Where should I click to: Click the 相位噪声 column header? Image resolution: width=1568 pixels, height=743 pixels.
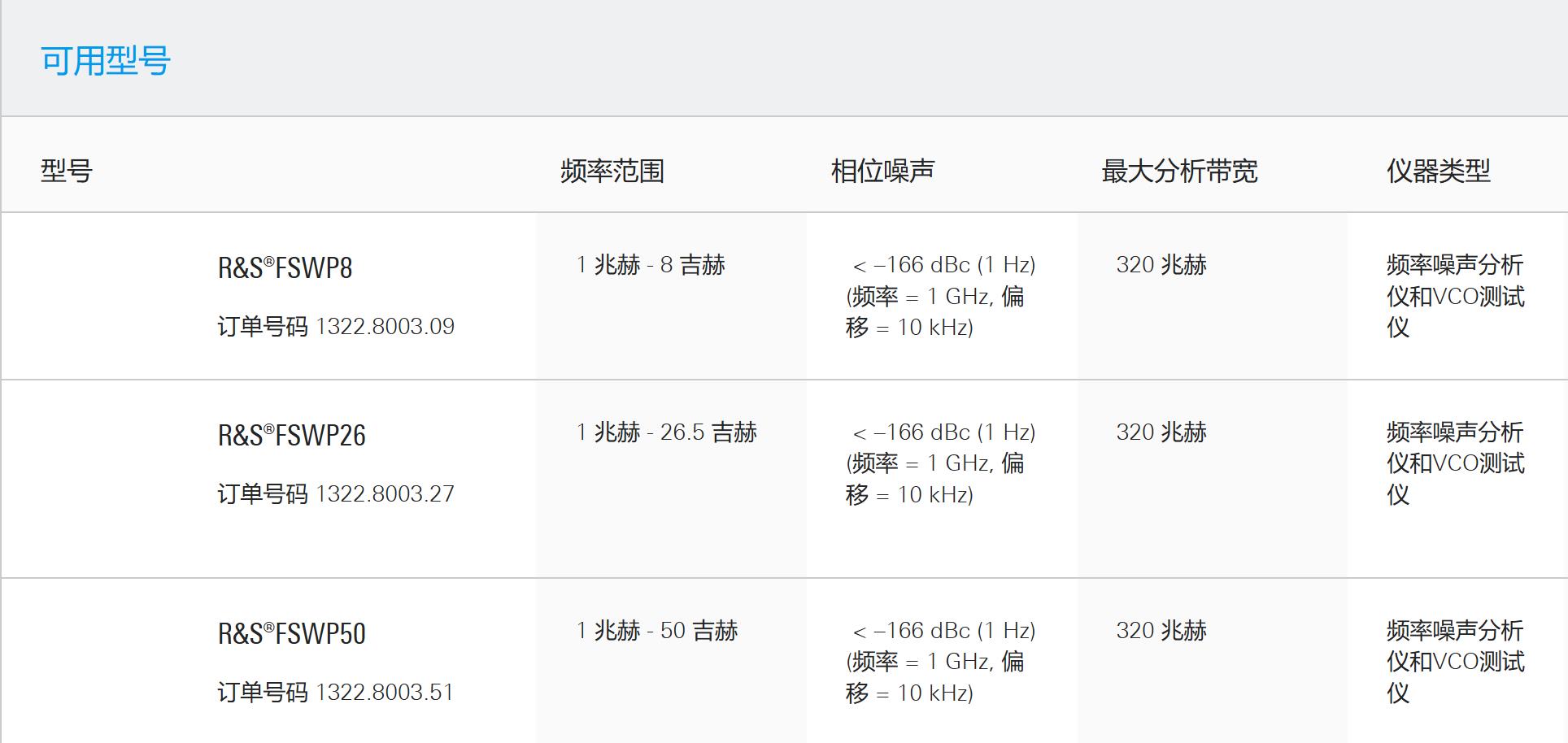882,172
